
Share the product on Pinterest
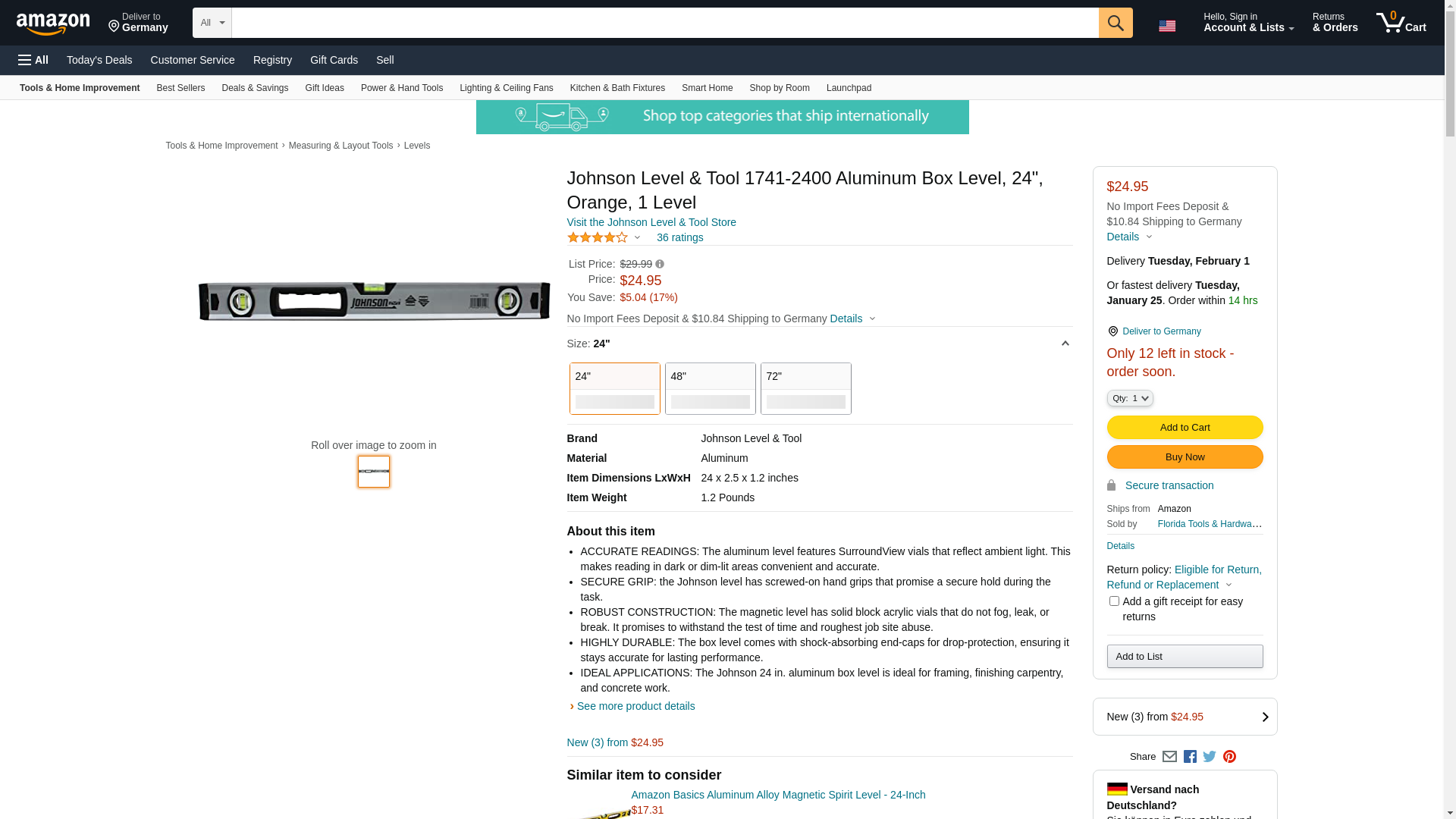click(x=1229, y=756)
